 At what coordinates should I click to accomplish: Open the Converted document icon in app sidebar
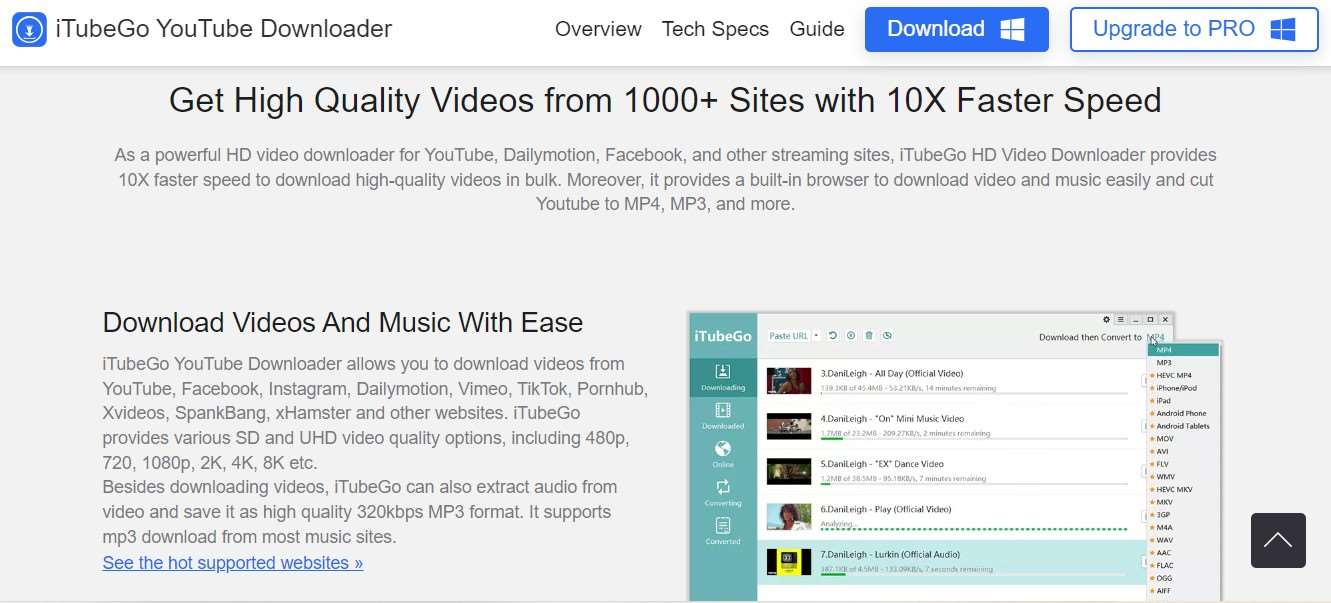[x=723, y=525]
